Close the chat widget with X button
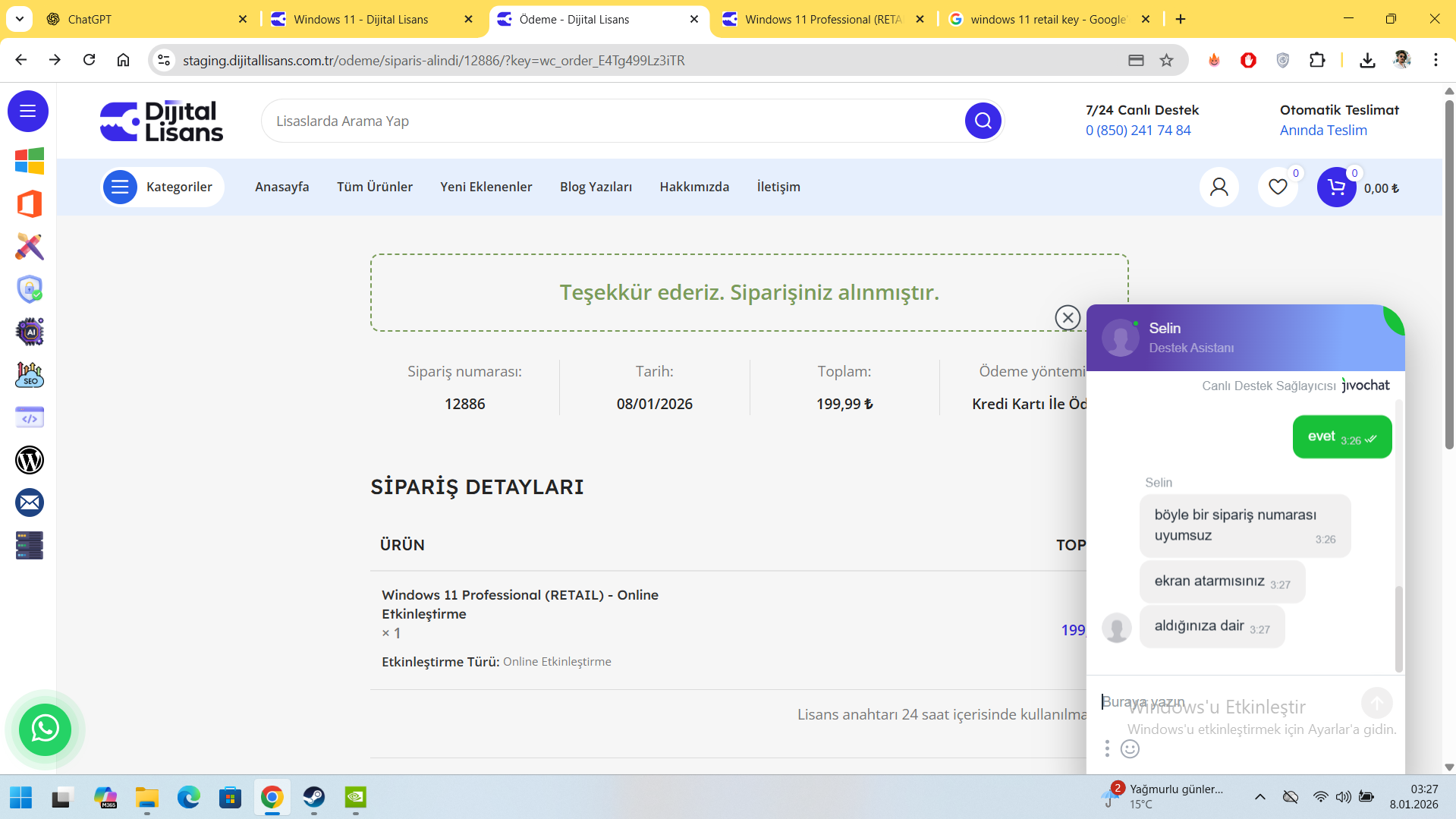1456x819 pixels. tap(1068, 317)
